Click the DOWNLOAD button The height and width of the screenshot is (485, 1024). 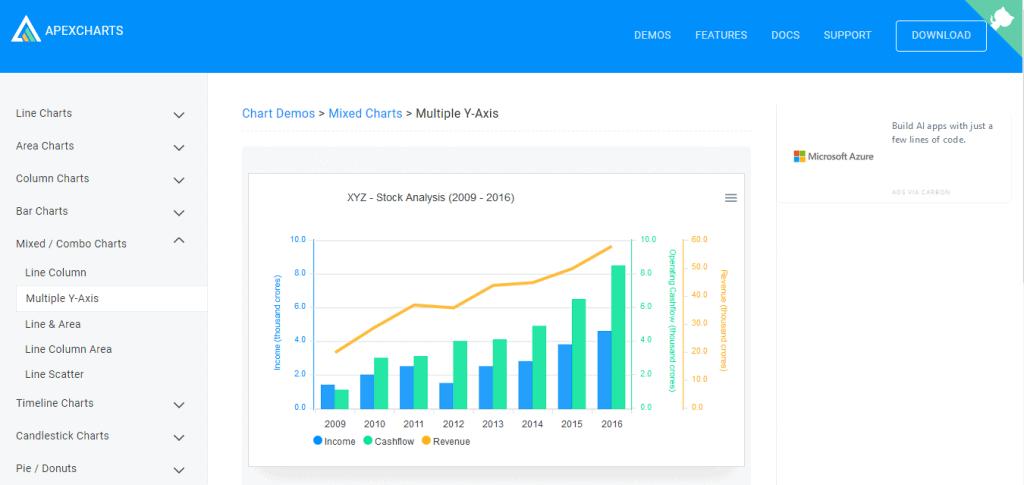(941, 36)
